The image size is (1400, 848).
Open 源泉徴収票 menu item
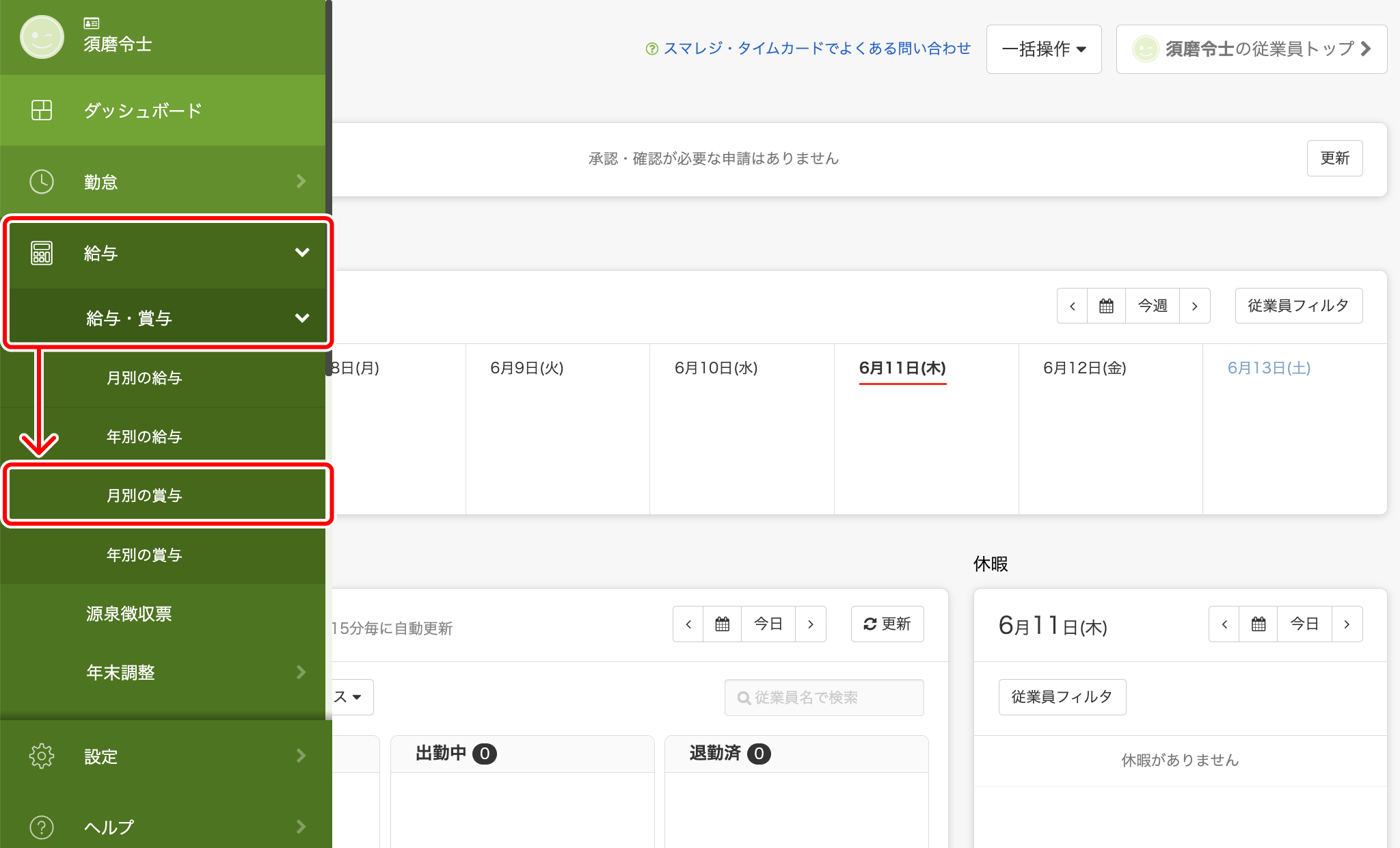point(163,613)
